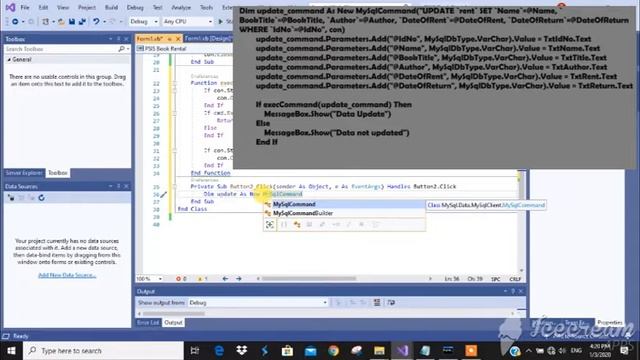Click the Add New Data Source link

[x=67, y=275]
